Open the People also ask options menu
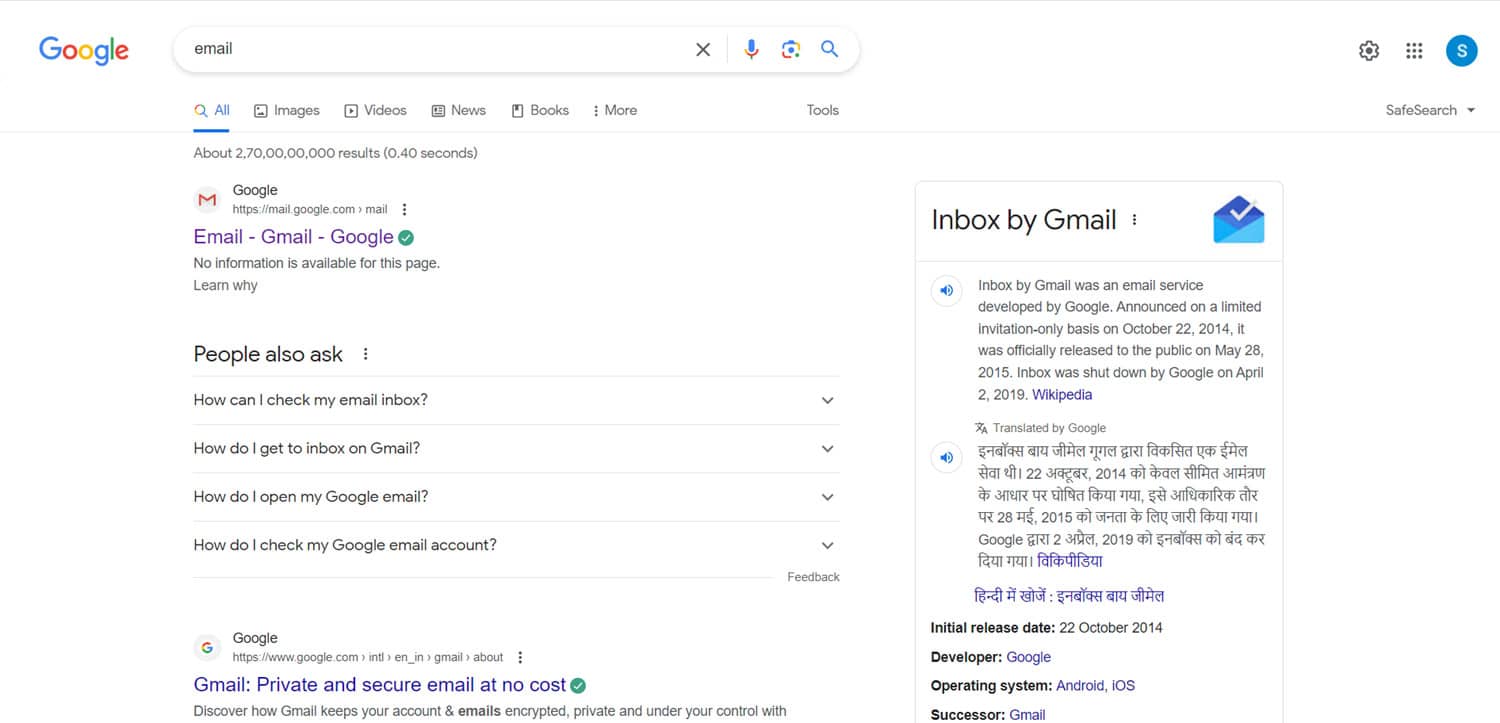The height and width of the screenshot is (723, 1500). pos(366,354)
